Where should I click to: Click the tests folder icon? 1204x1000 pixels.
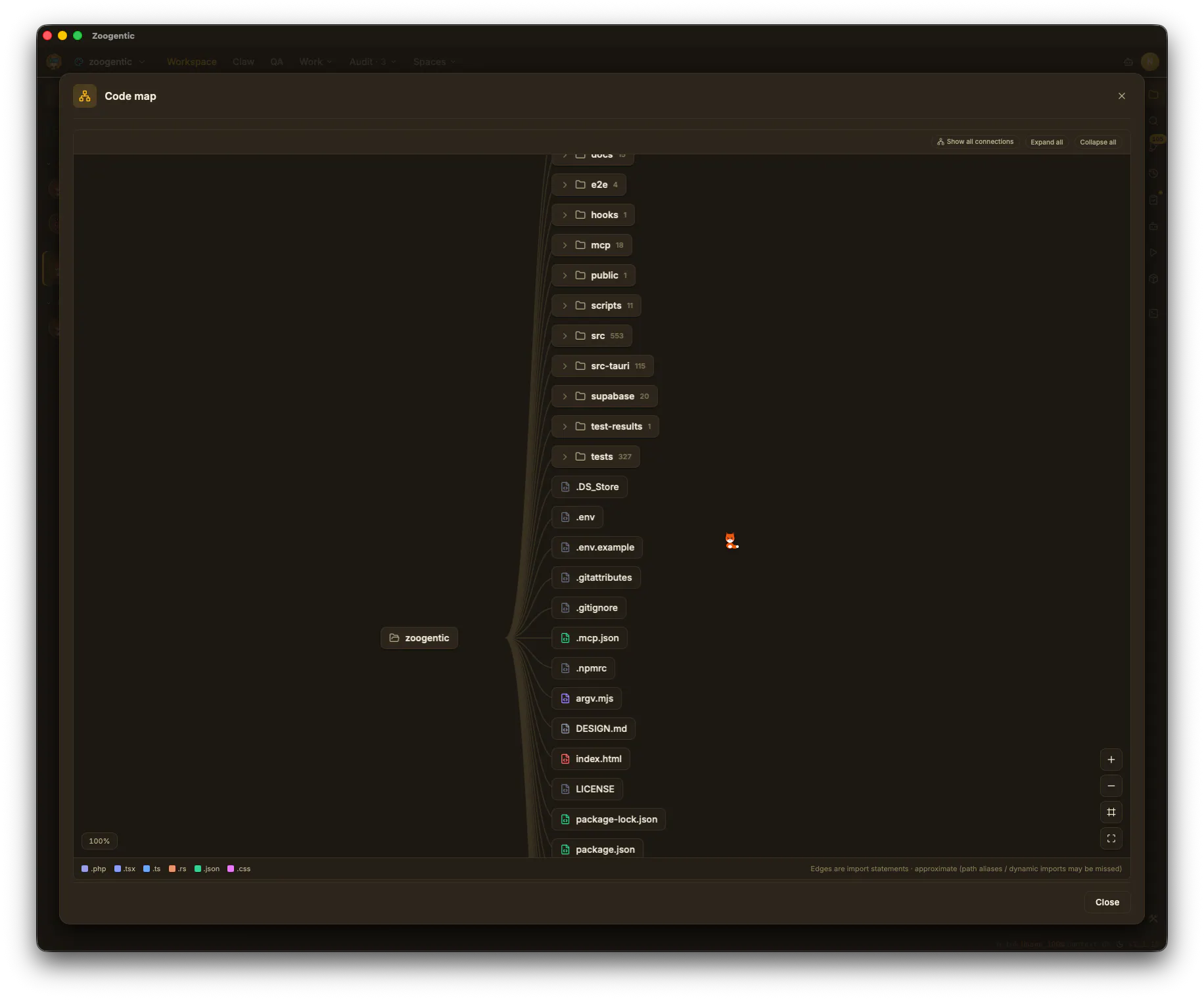click(580, 457)
